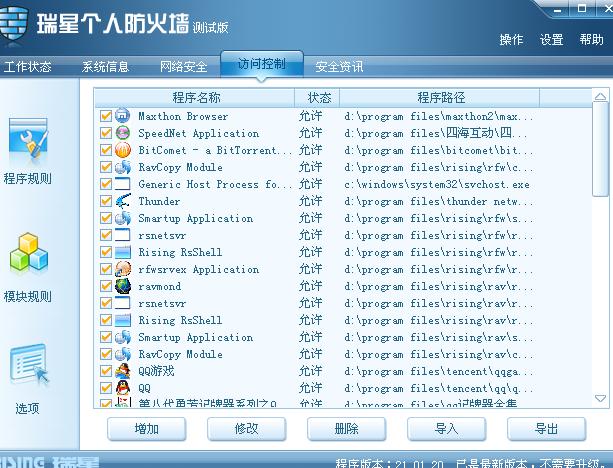
Task: Click icon beside d:\...\rising\rav\s... Smartup Application
Action: click(x=122, y=337)
